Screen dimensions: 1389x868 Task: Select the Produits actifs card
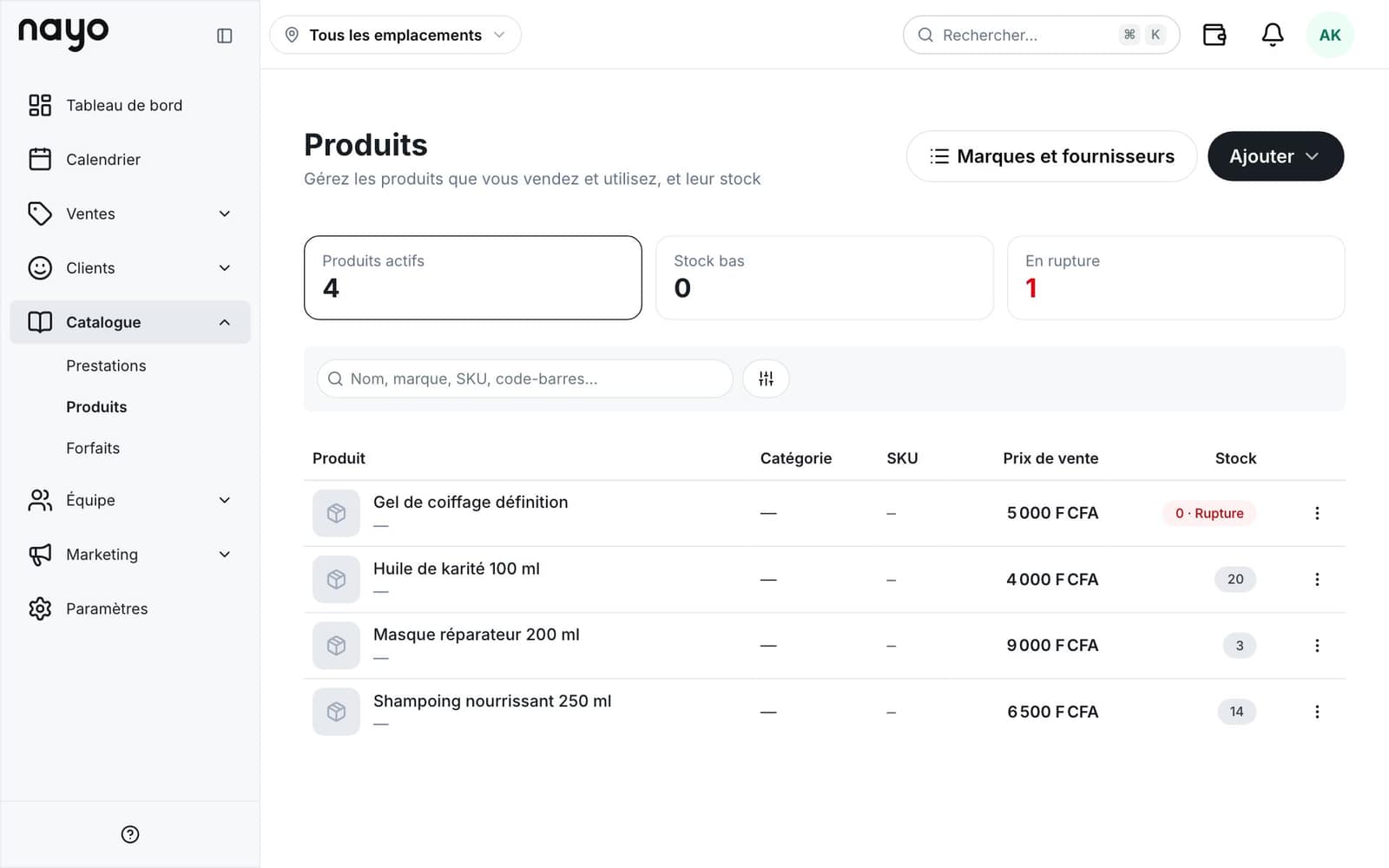point(473,278)
